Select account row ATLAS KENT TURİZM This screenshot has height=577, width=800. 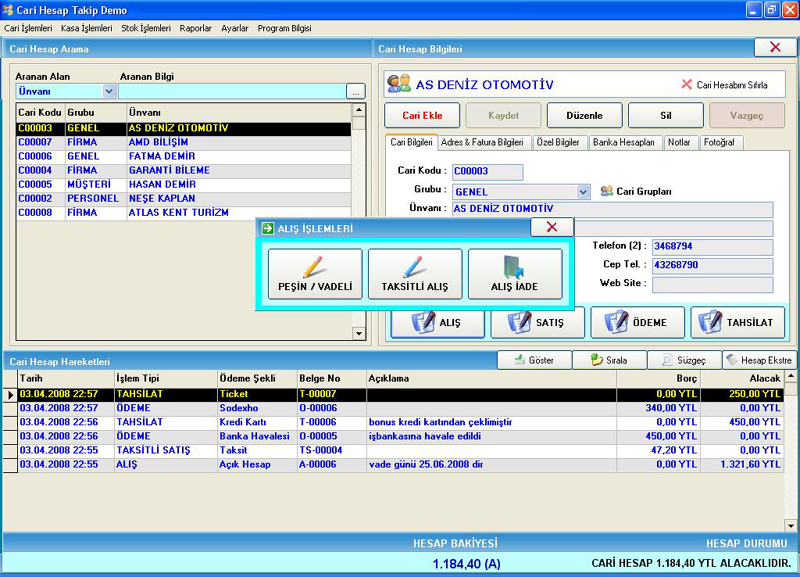(184, 213)
